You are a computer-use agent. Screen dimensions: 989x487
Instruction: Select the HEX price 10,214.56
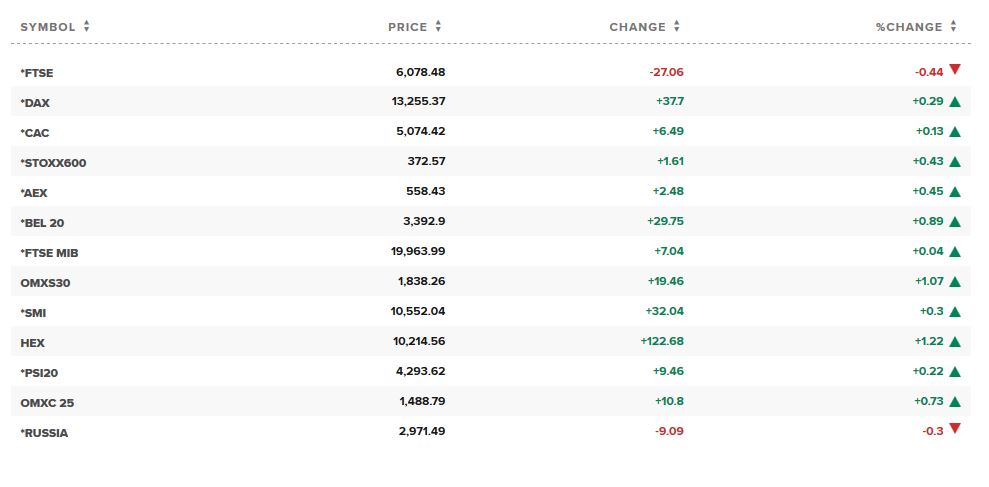coord(419,341)
